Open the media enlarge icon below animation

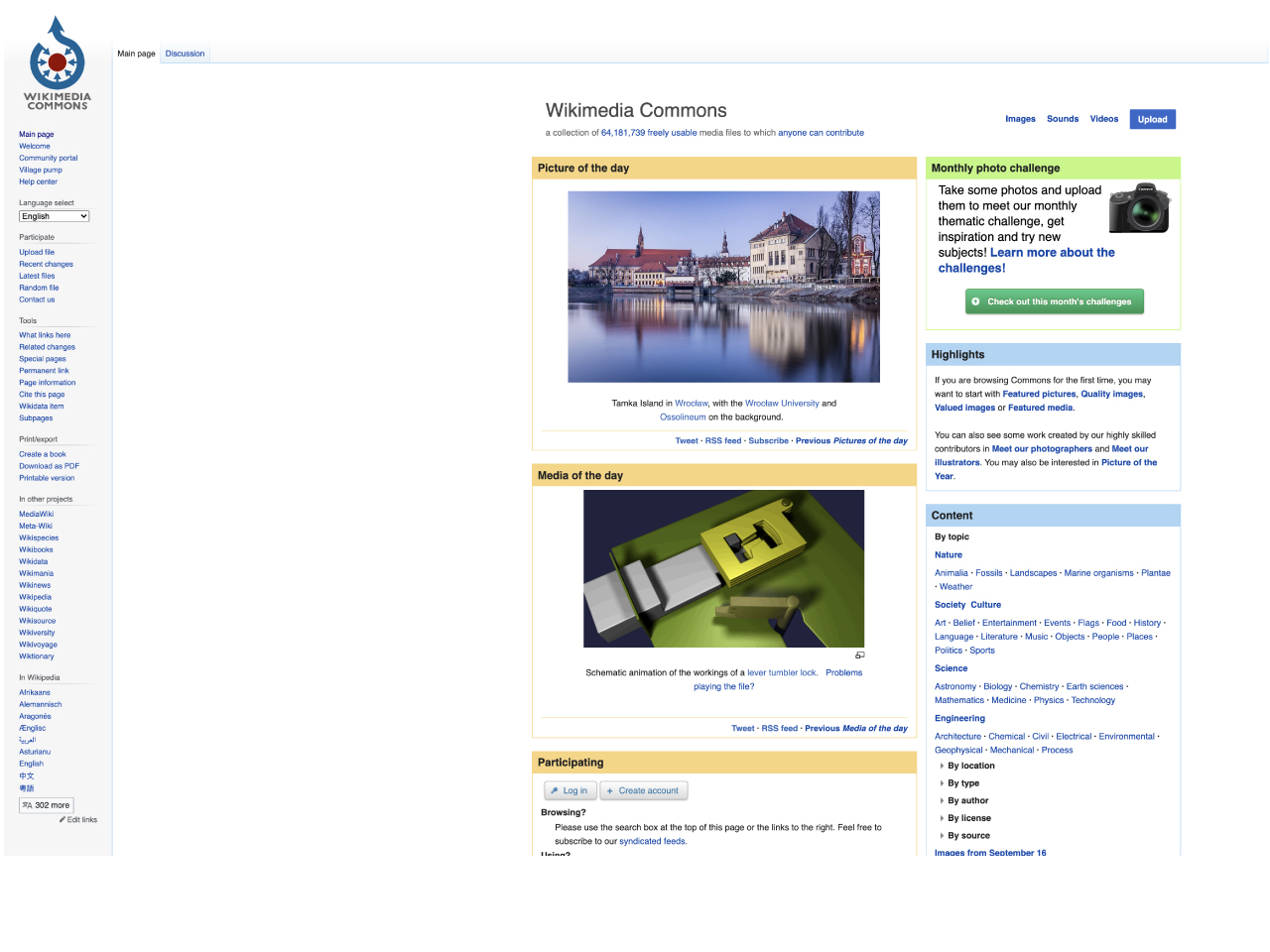click(x=860, y=654)
